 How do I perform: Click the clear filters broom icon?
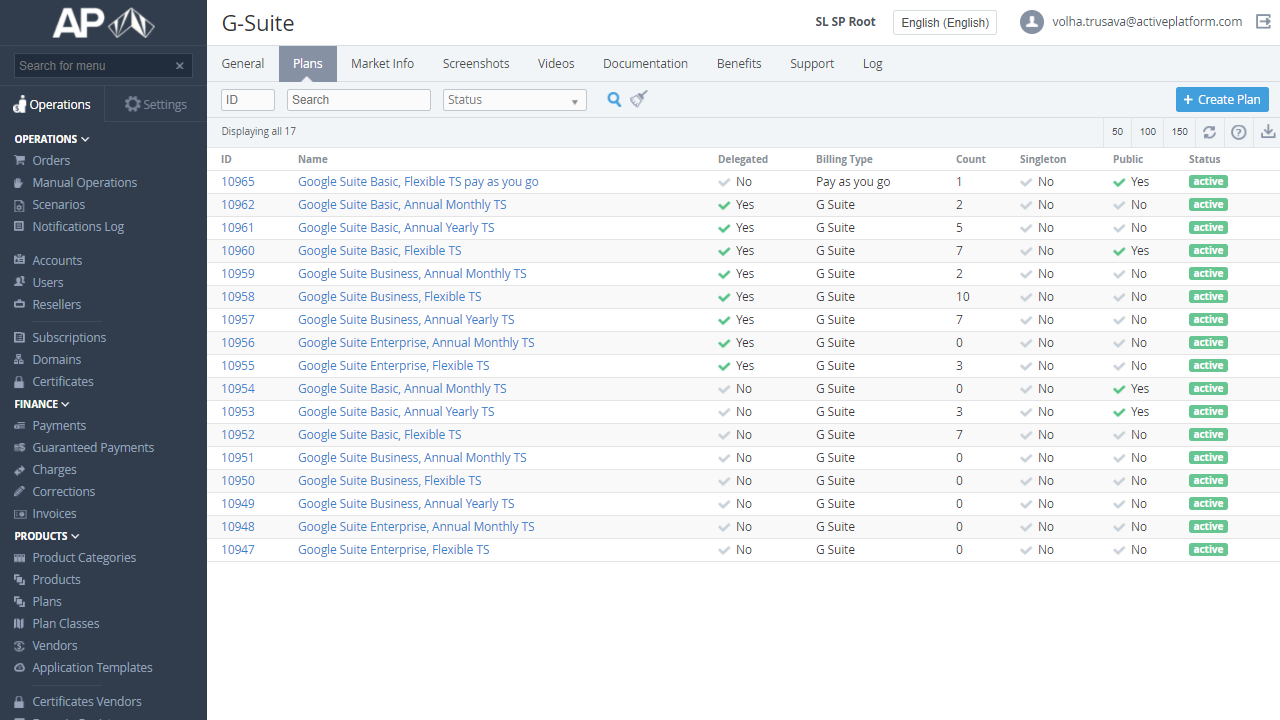[x=639, y=99]
